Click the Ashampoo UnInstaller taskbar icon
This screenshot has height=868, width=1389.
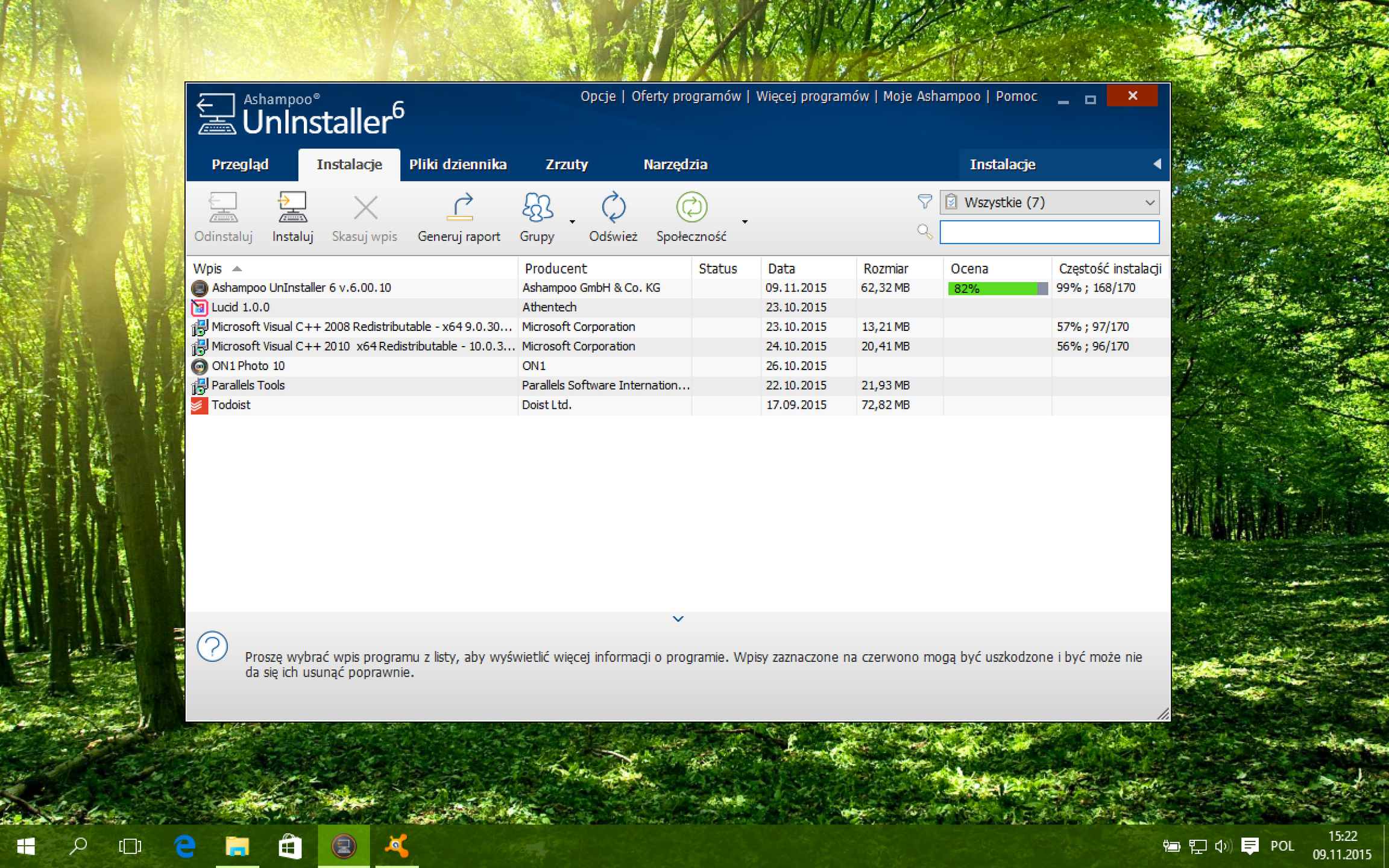pyautogui.click(x=344, y=846)
